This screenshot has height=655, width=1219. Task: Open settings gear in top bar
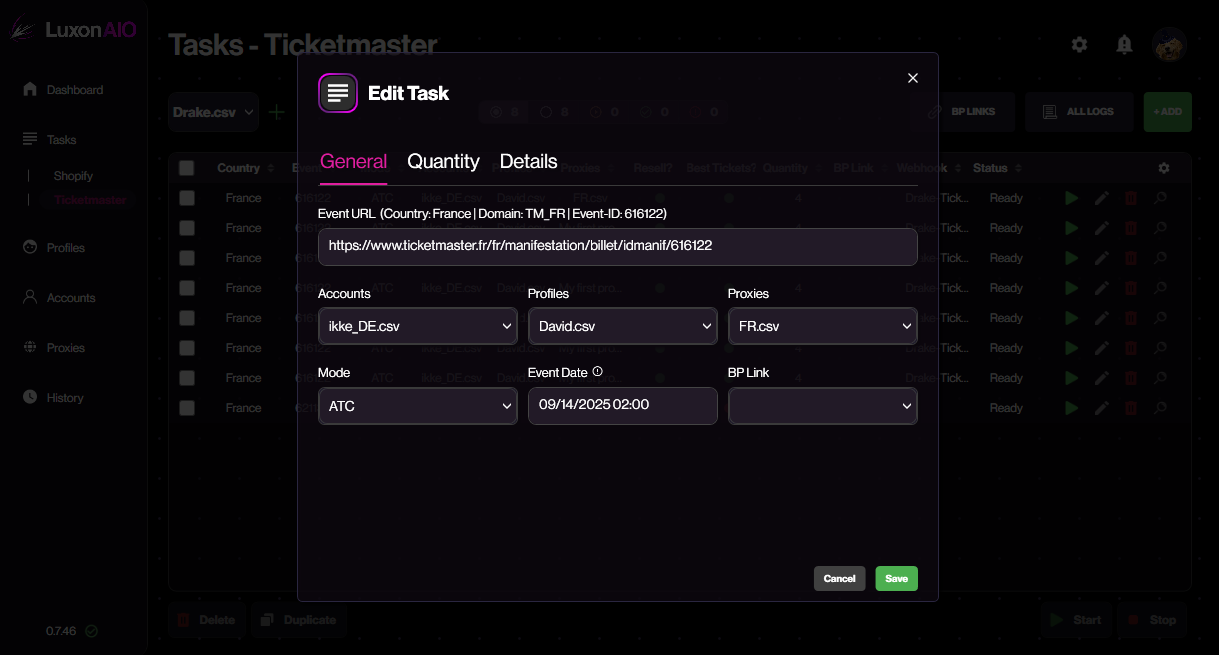[x=1079, y=44]
